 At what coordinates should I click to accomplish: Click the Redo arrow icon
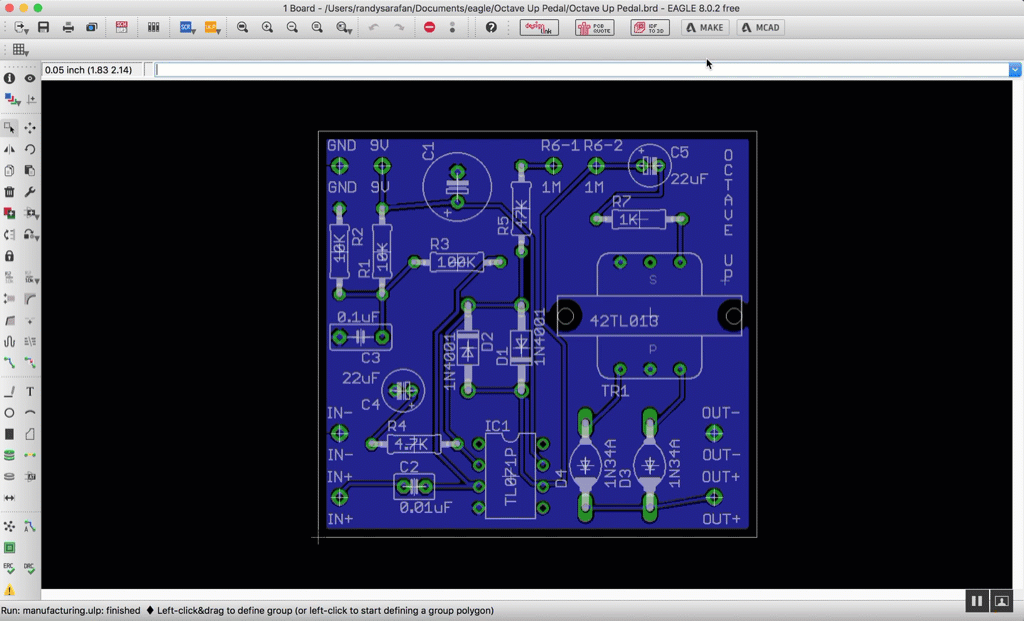pos(398,27)
